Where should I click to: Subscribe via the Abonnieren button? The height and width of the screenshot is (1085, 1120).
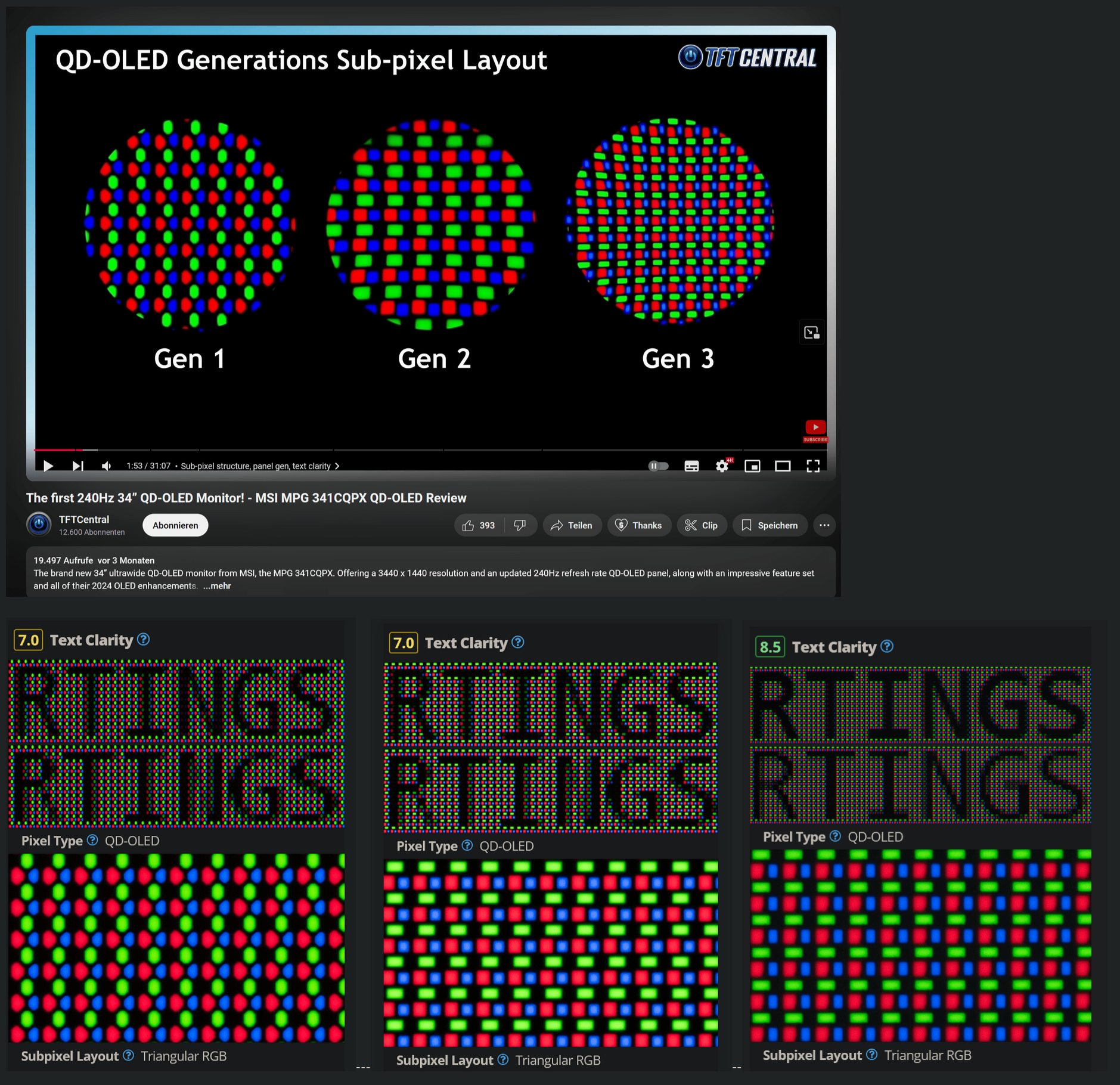coord(175,525)
